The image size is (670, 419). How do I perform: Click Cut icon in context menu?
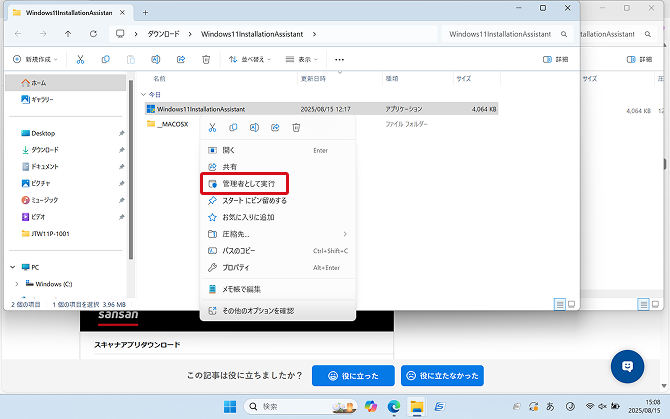pos(212,127)
